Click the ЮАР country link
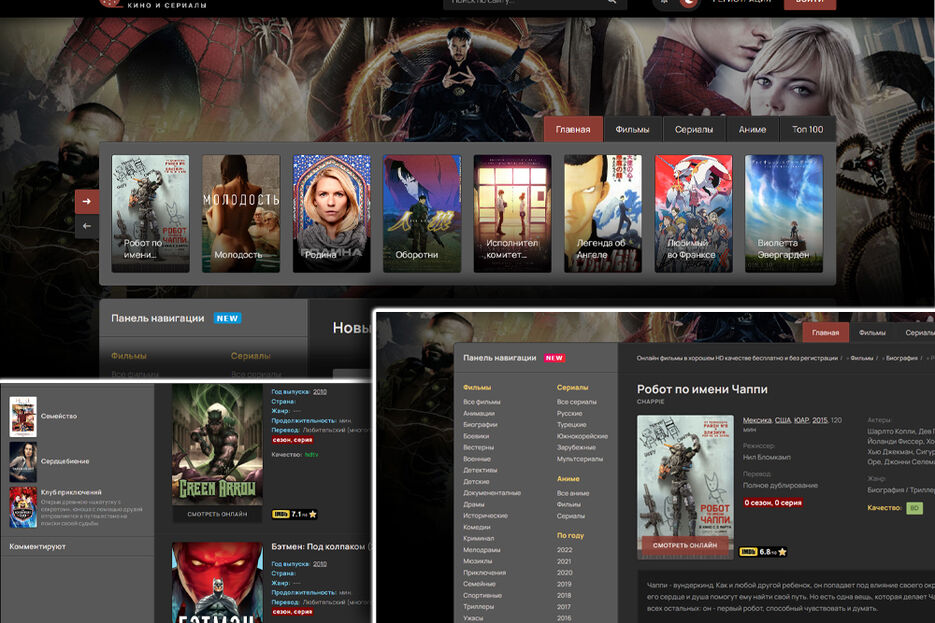Viewport: 935px width, 623px height. (x=802, y=420)
